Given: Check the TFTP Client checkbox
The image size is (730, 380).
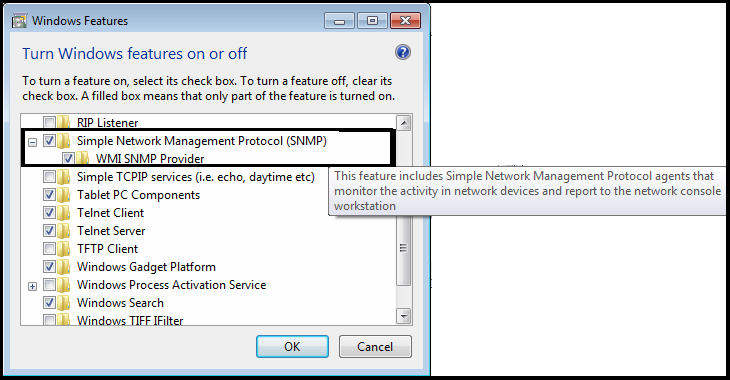Looking at the screenshot, I should point(49,249).
